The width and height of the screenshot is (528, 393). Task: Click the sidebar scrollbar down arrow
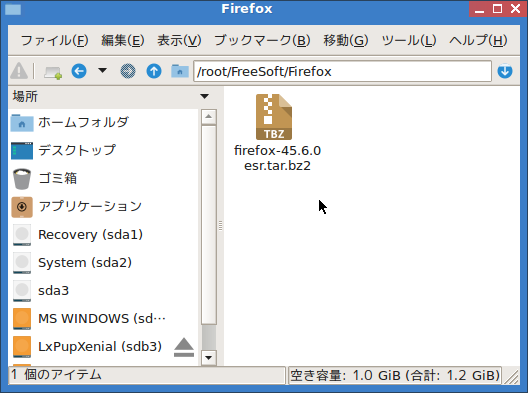coord(208,358)
